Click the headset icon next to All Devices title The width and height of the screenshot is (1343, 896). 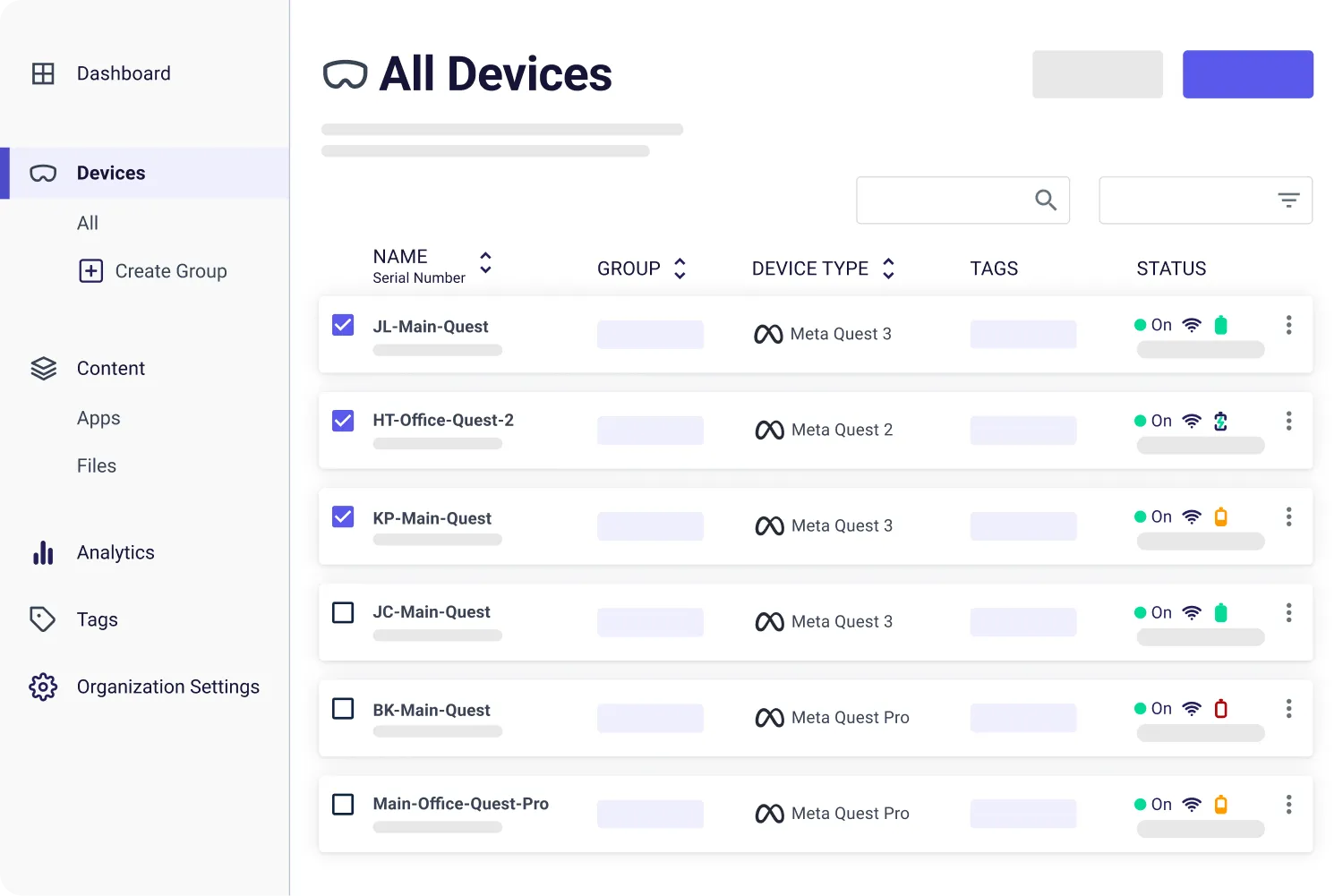coord(346,74)
